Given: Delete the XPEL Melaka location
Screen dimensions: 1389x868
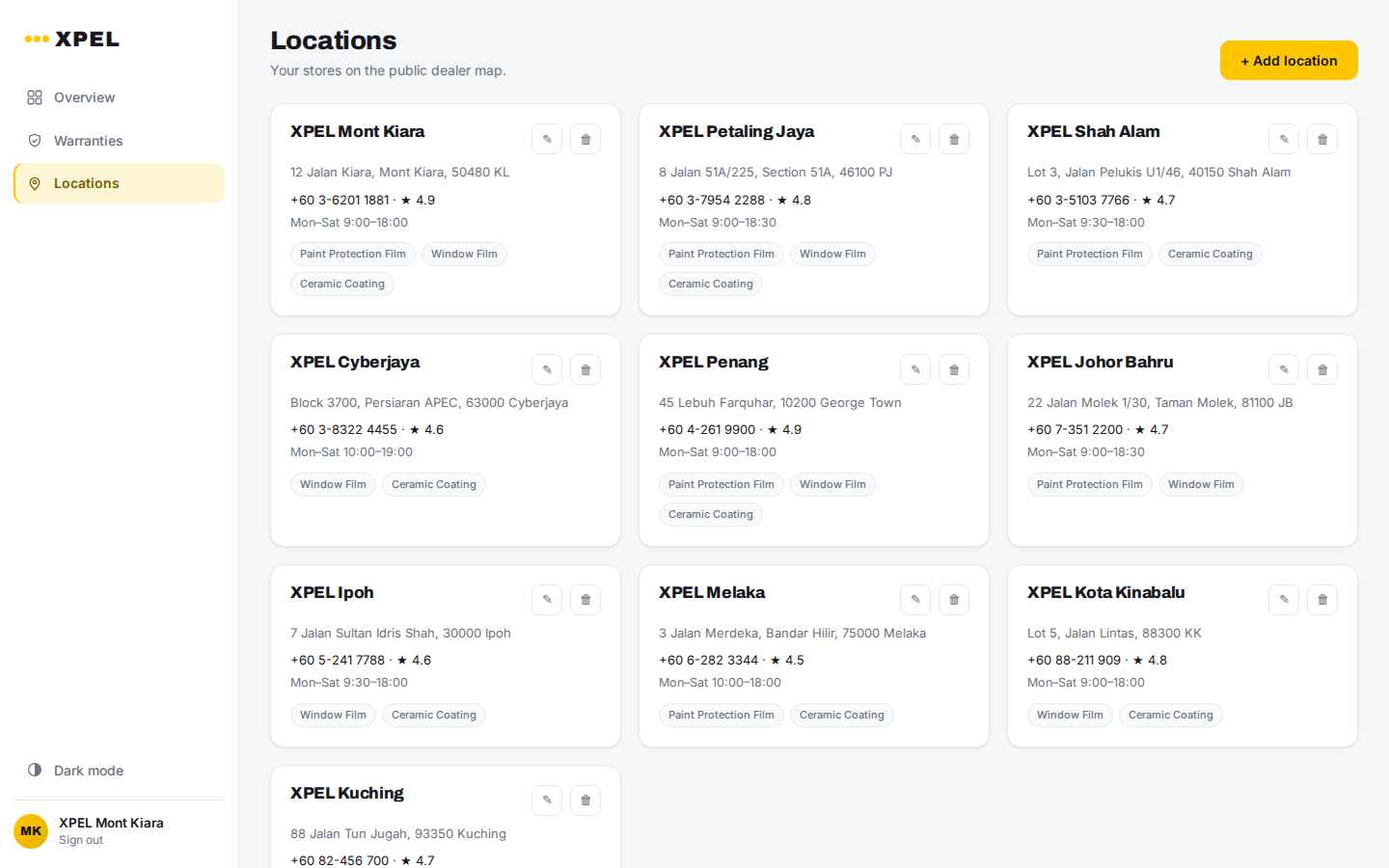Looking at the screenshot, I should click(x=954, y=600).
